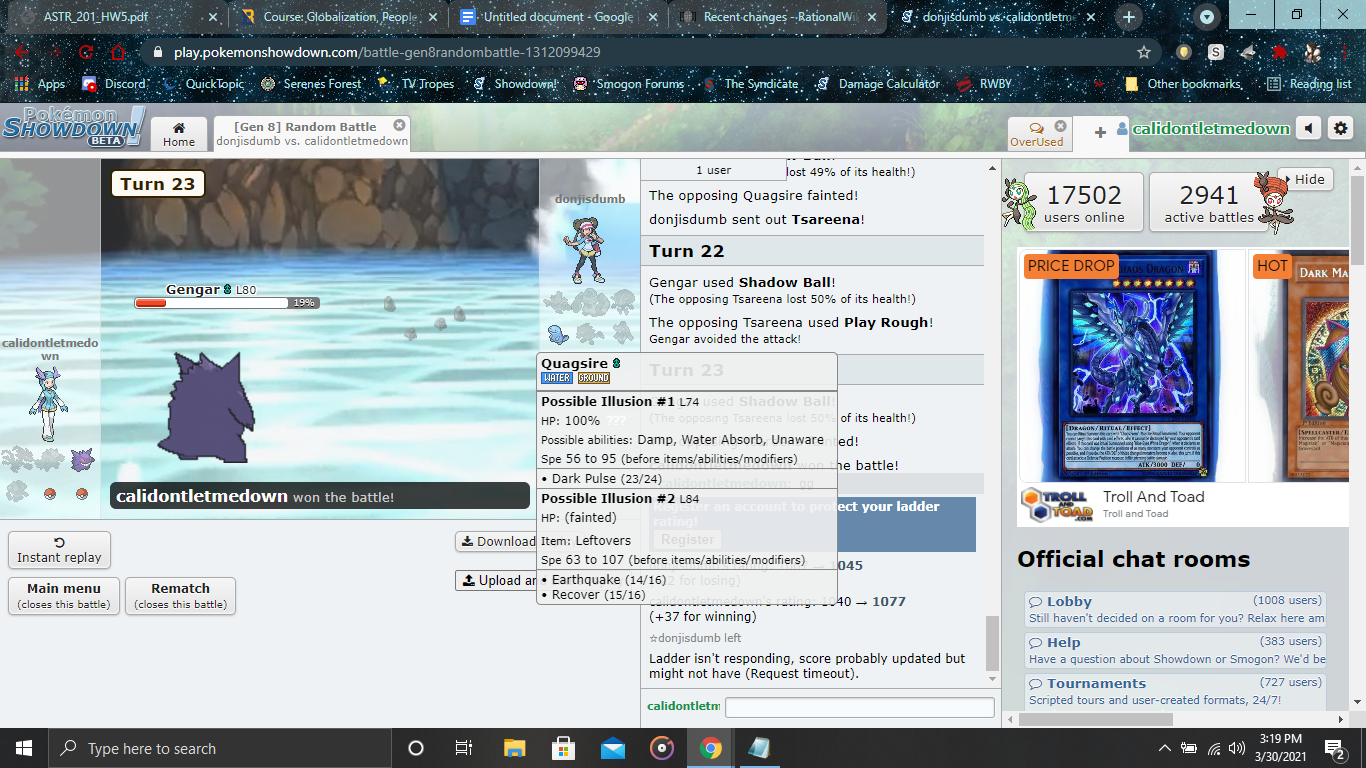Click the Quagsire team icon under donjisdumb
The height and width of the screenshot is (768, 1366).
click(x=560, y=333)
